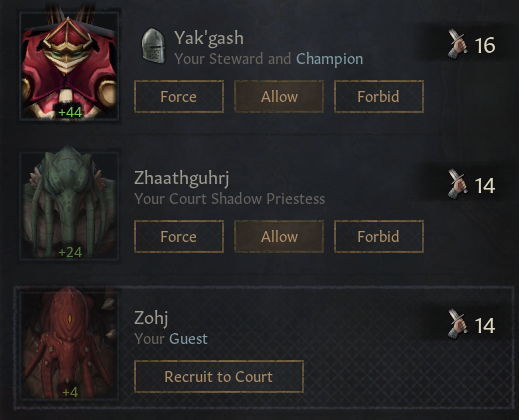The image size is (519, 420).
Task: Open the Champion link under Yak'gash
Action: coord(329,59)
